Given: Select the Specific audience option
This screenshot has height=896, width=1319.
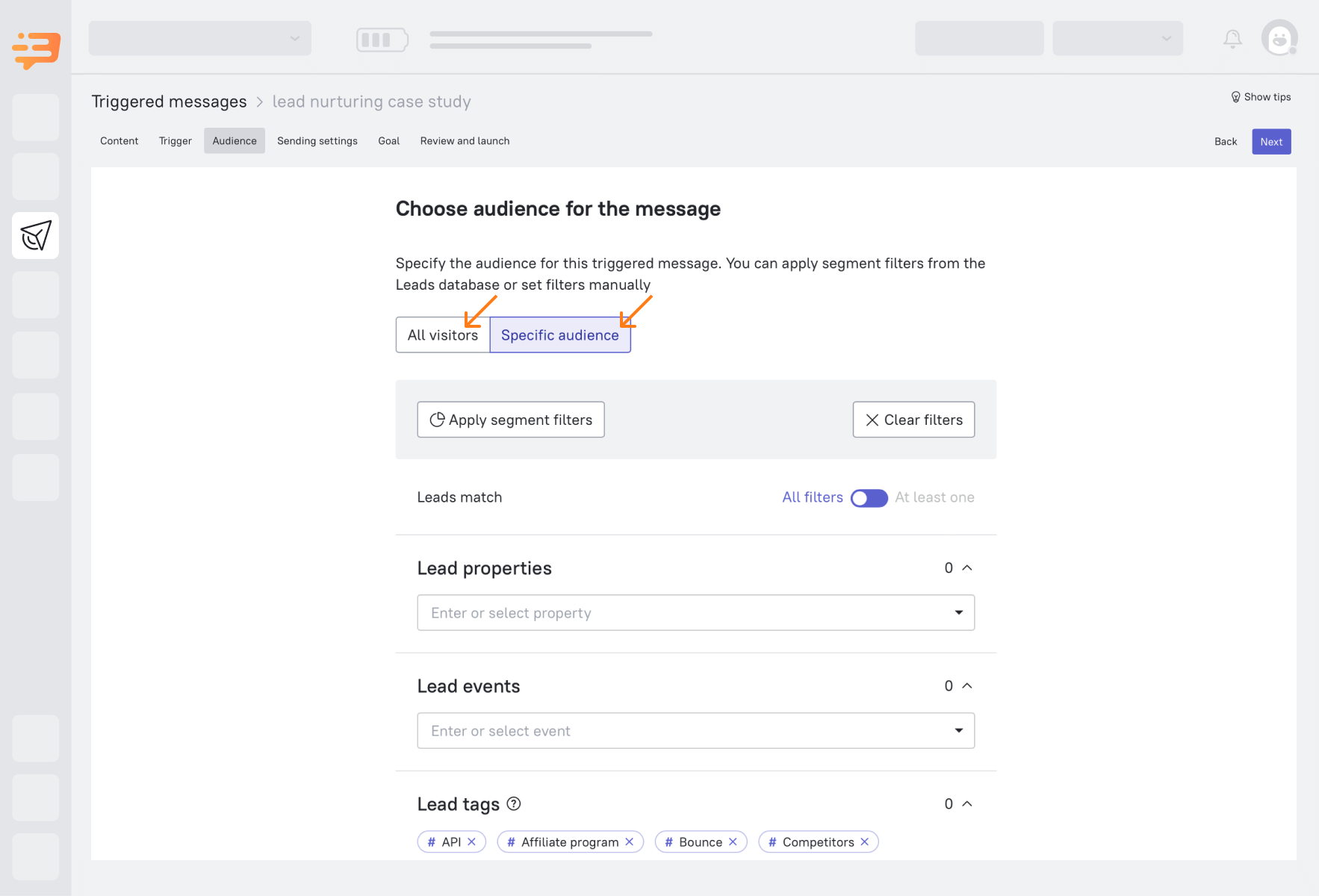Looking at the screenshot, I should pyautogui.click(x=559, y=335).
